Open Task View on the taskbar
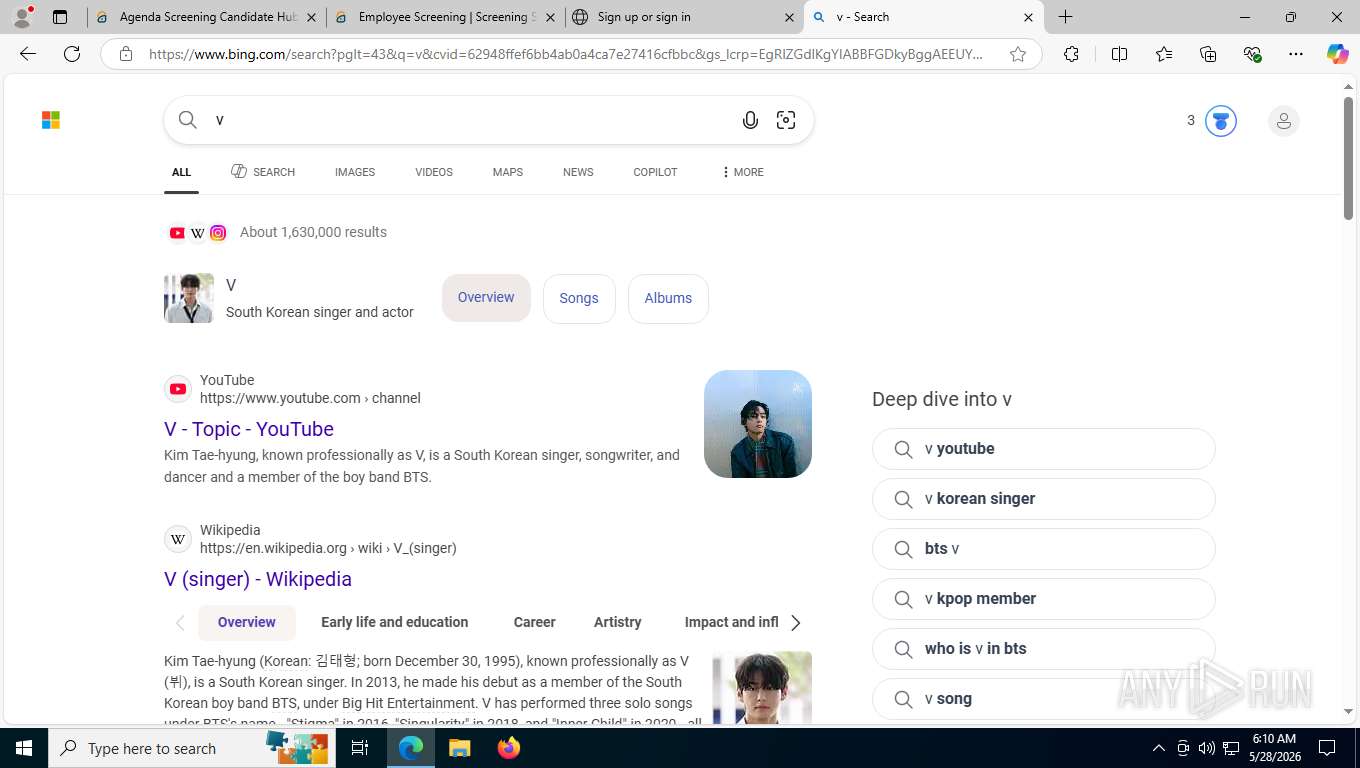 coord(360,748)
